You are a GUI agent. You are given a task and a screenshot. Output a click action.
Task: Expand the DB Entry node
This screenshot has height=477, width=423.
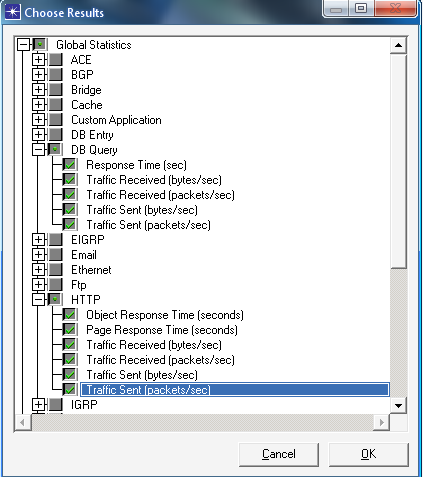38,135
